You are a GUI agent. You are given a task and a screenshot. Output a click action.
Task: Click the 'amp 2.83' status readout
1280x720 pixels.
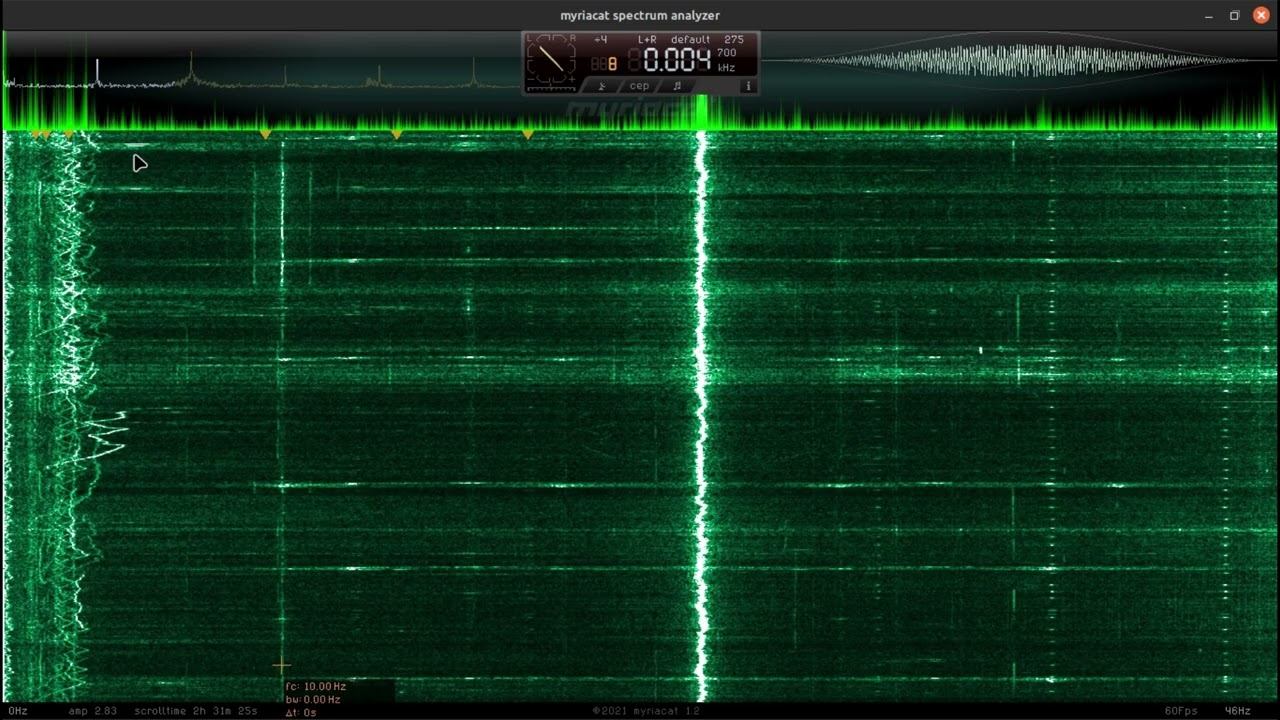click(93, 711)
